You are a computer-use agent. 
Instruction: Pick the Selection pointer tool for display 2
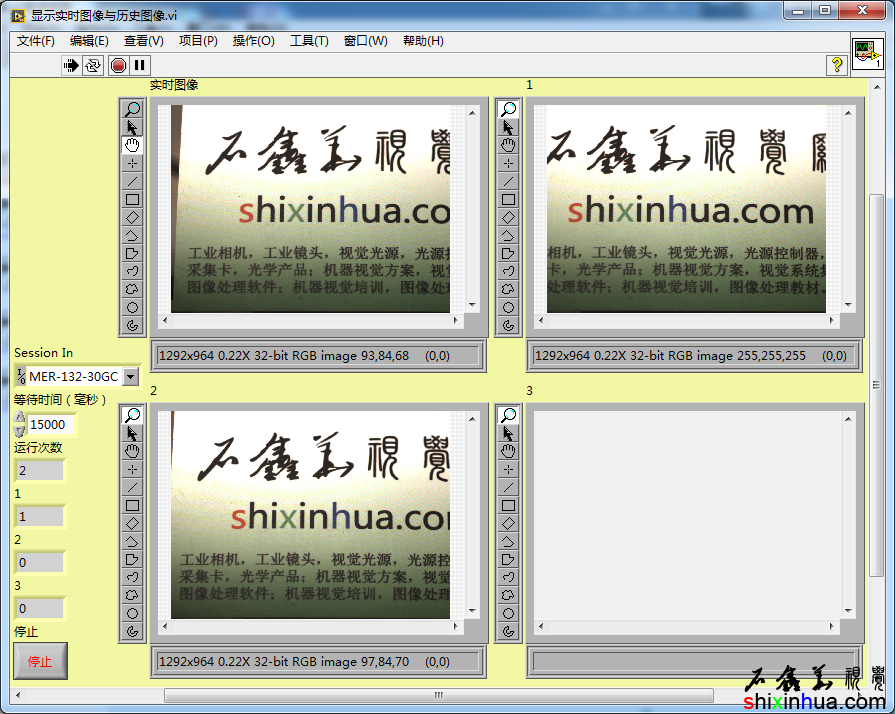click(x=132, y=433)
